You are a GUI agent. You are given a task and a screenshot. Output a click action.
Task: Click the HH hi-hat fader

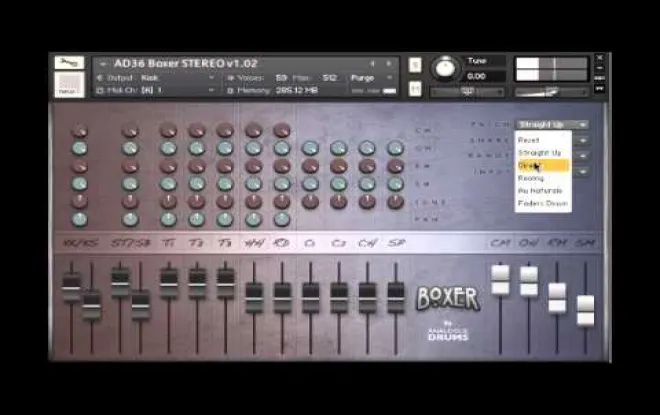click(x=254, y=298)
